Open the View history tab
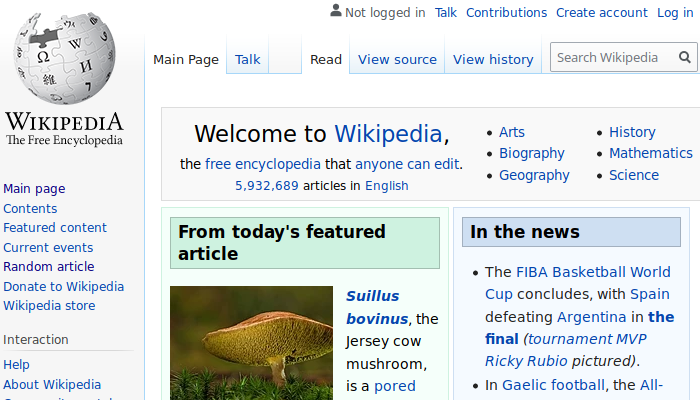This screenshot has height=400, width=700. click(493, 59)
